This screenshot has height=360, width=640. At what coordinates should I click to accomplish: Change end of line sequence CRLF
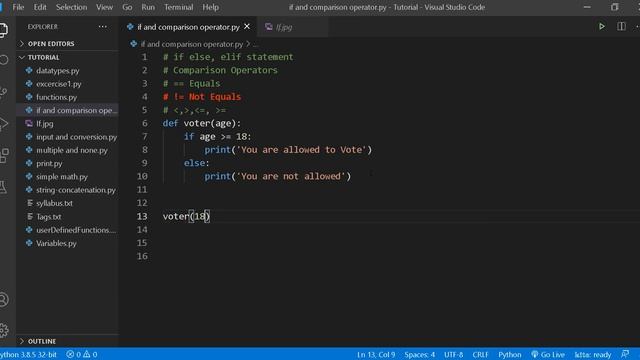pyautogui.click(x=480, y=354)
